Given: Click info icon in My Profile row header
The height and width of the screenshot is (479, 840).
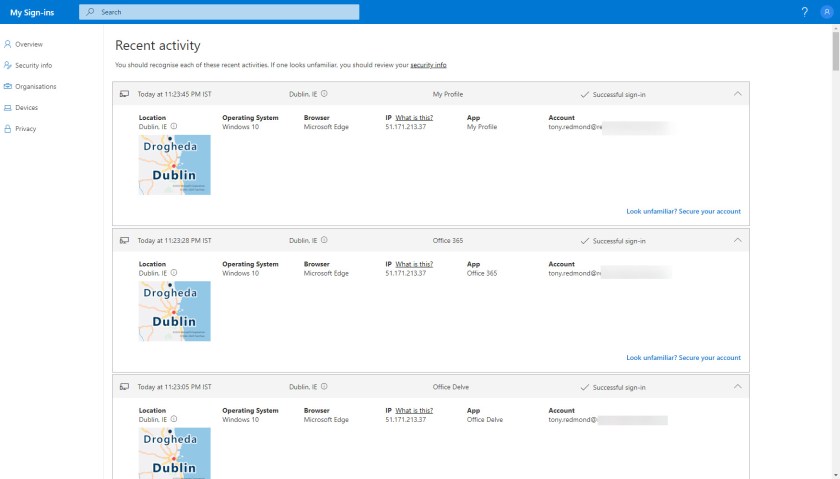Looking at the screenshot, I should 324,94.
